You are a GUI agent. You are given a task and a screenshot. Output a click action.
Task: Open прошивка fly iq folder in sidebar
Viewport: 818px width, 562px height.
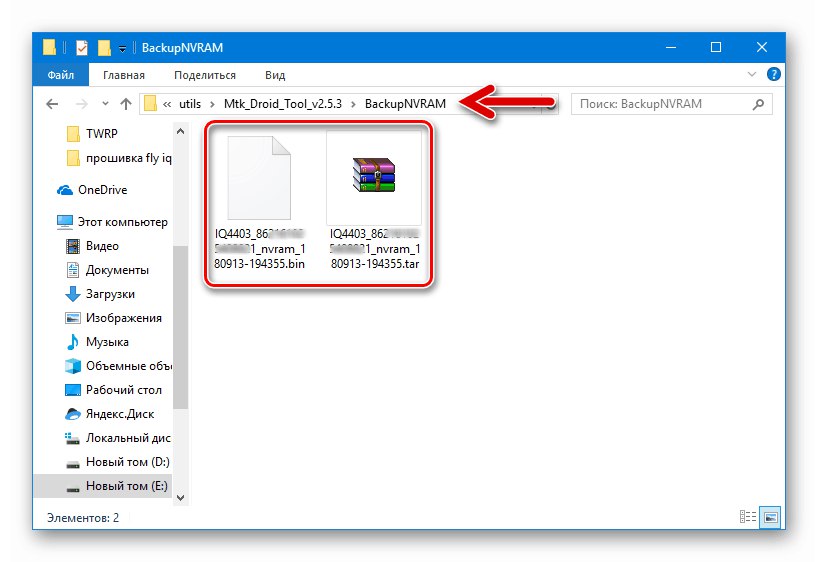pyautogui.click(x=118, y=158)
